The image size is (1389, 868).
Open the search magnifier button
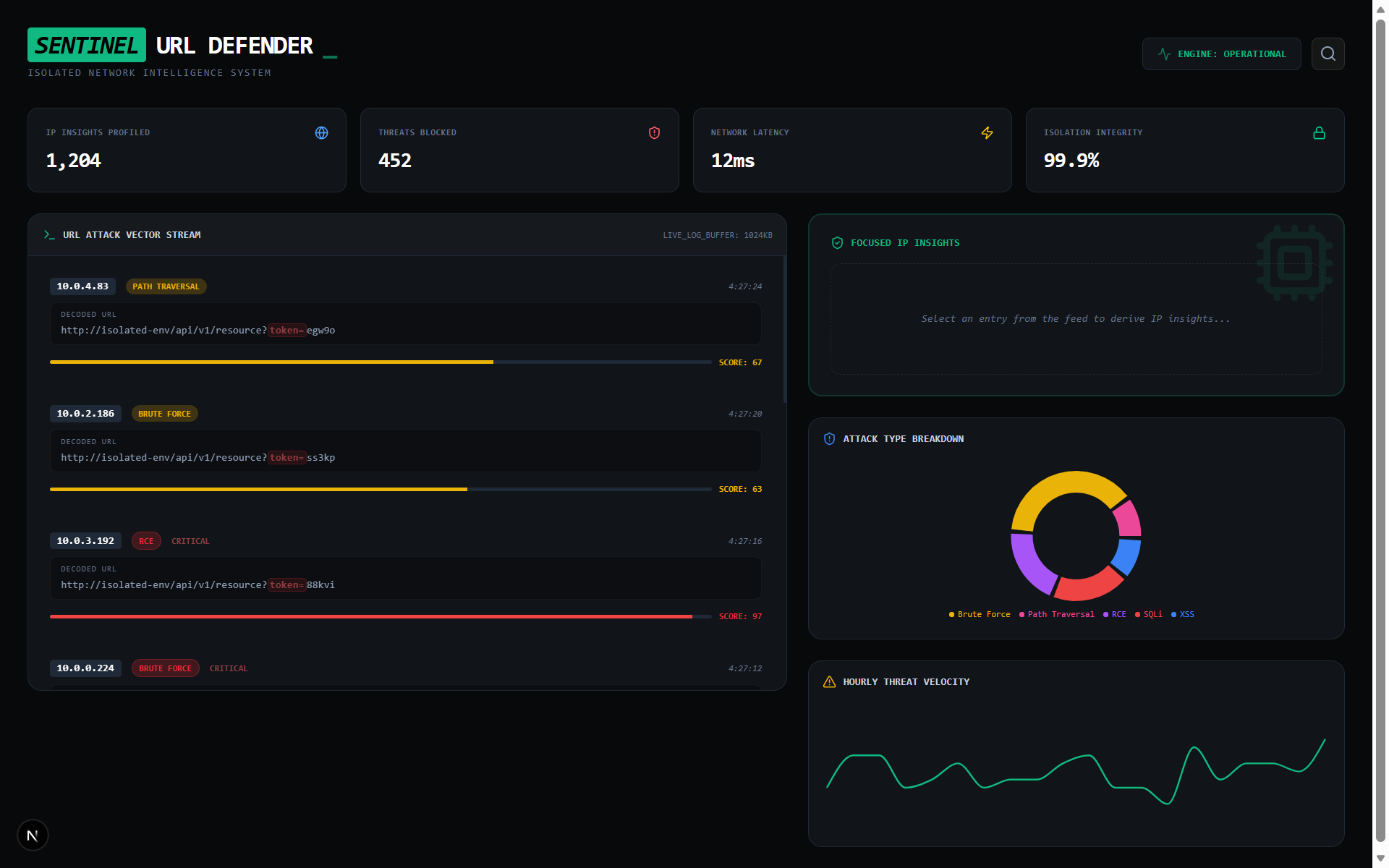click(1328, 54)
